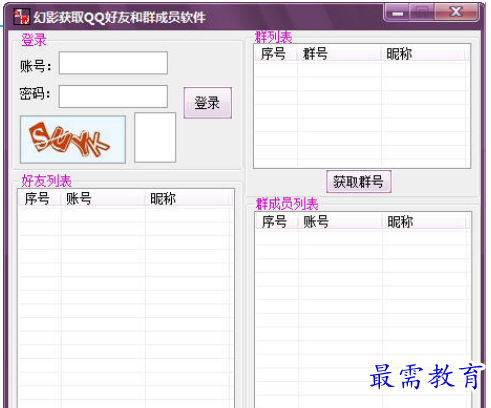Click the 昵称 column header in 群列表
The height and width of the screenshot is (408, 491).
coord(423,54)
